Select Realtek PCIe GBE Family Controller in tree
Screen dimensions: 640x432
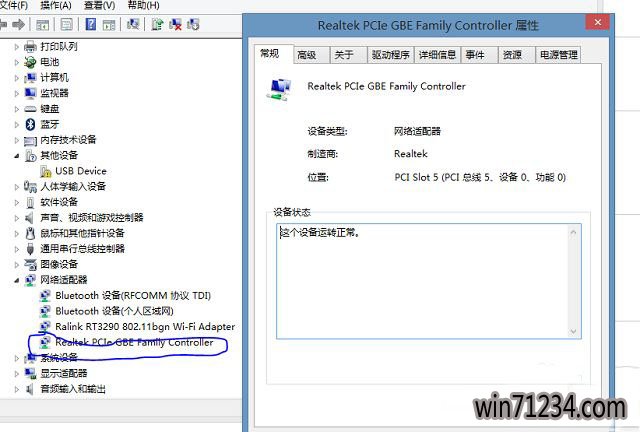pyautogui.click(x=134, y=342)
